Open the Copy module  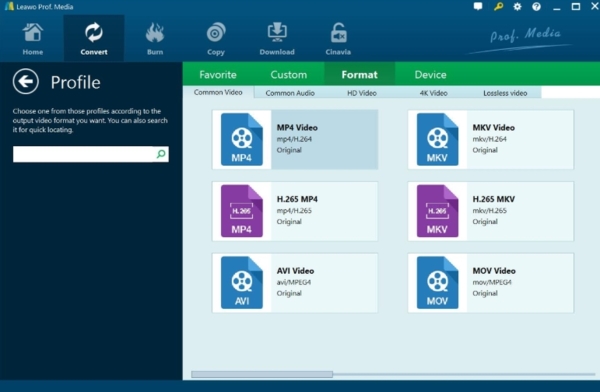click(x=216, y=39)
